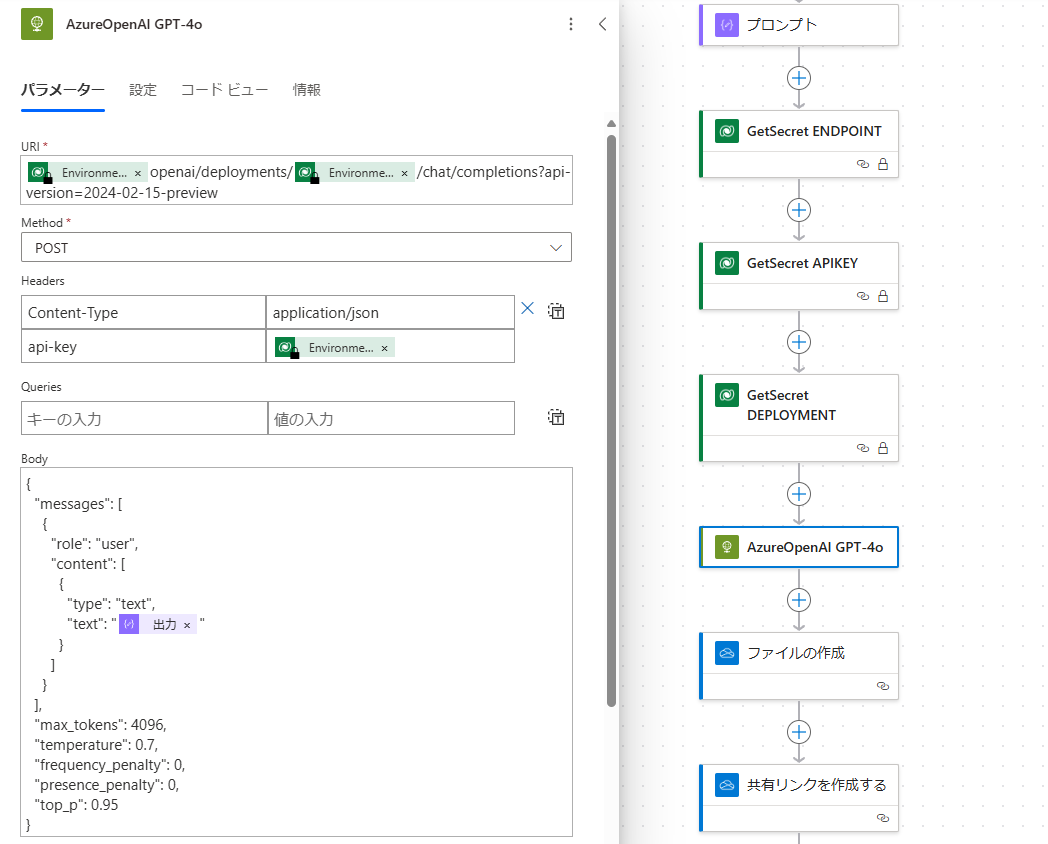Edit the application/json header value field
The width and height of the screenshot is (1048, 844).
click(x=390, y=312)
